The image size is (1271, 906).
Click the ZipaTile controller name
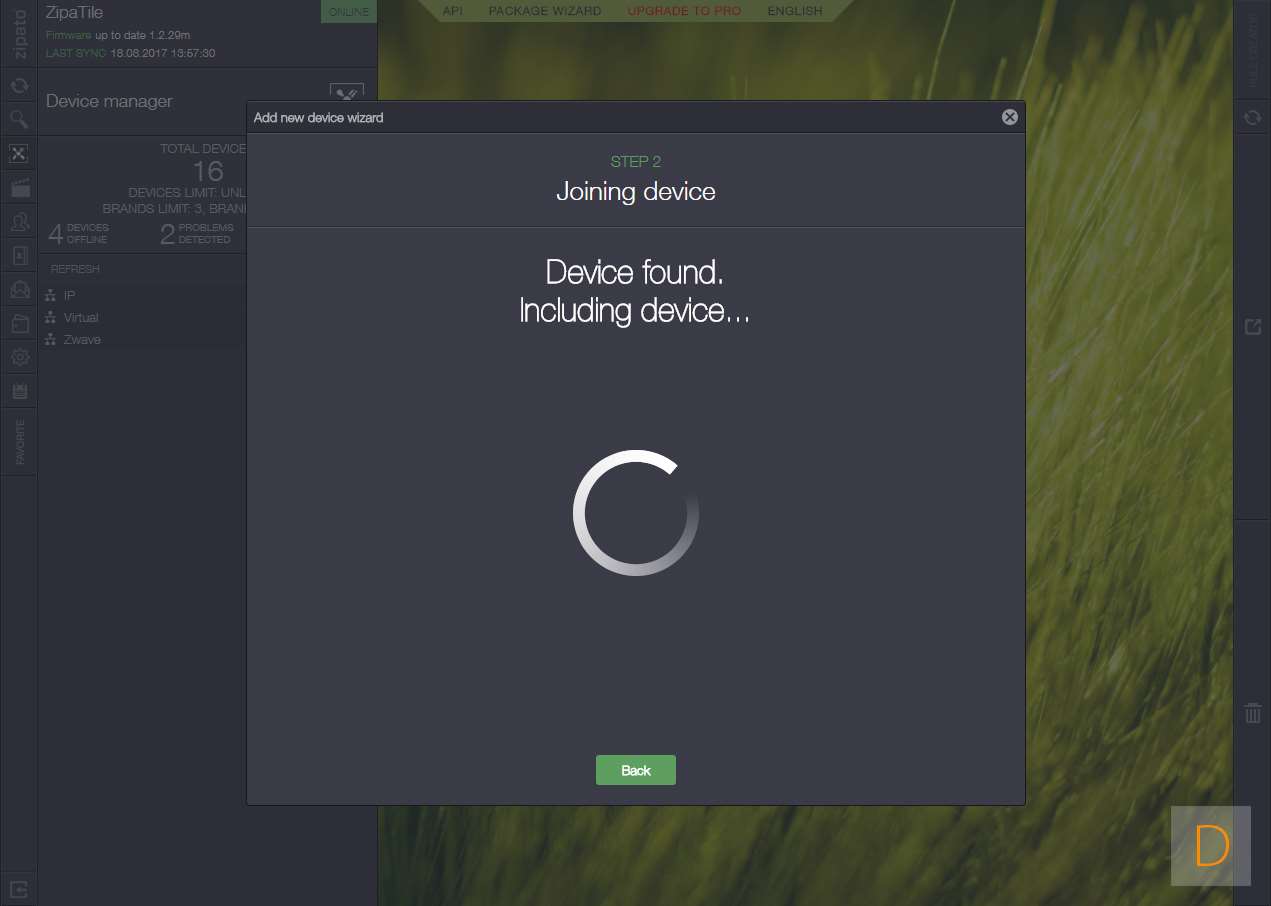click(74, 13)
